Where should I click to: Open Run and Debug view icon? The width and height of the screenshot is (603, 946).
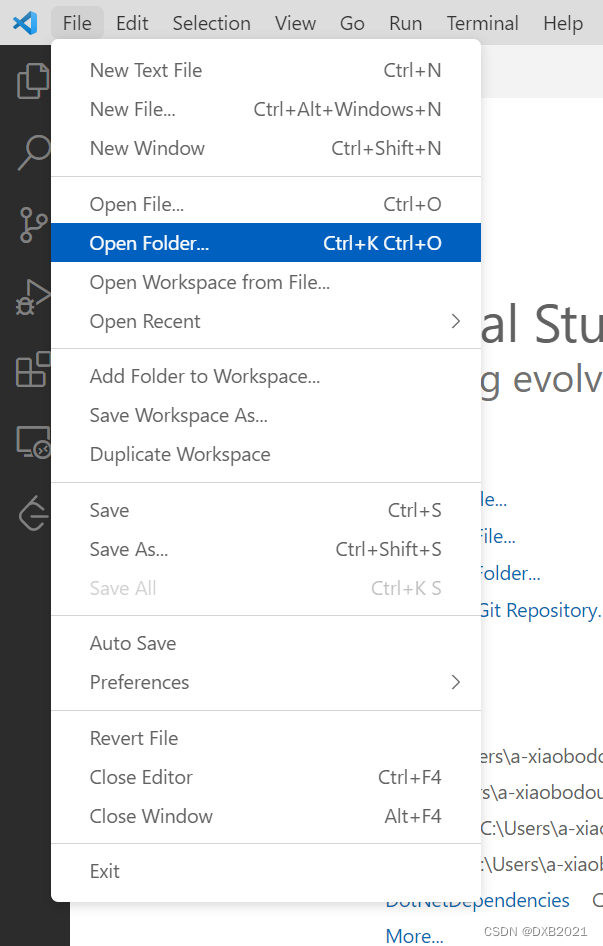click(34, 297)
